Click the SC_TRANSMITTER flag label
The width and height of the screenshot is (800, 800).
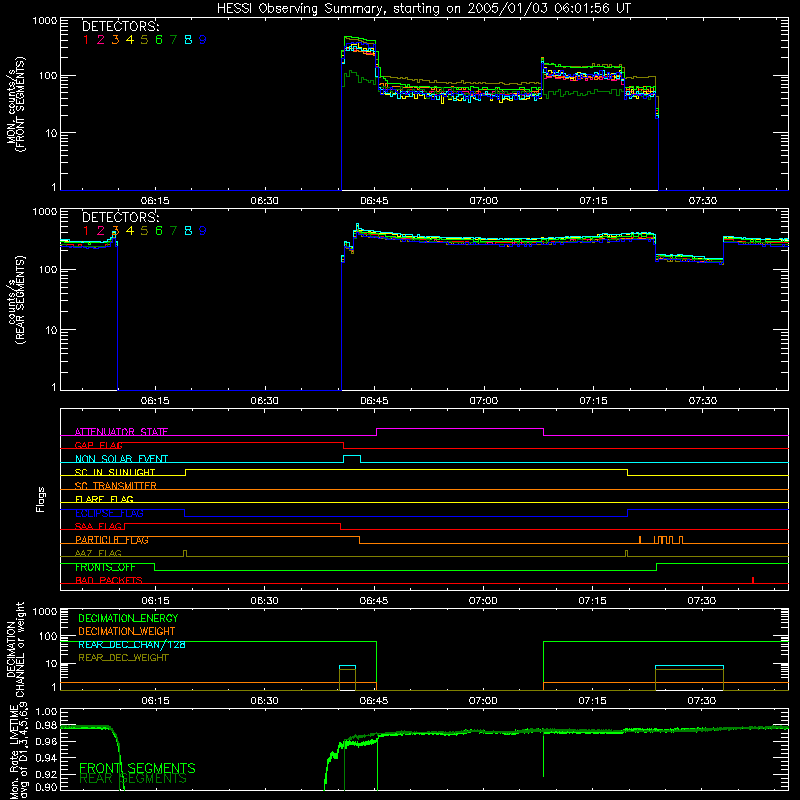pos(115,485)
